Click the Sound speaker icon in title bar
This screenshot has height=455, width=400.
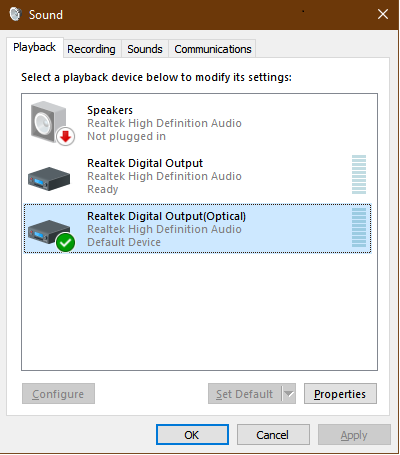click(x=15, y=14)
